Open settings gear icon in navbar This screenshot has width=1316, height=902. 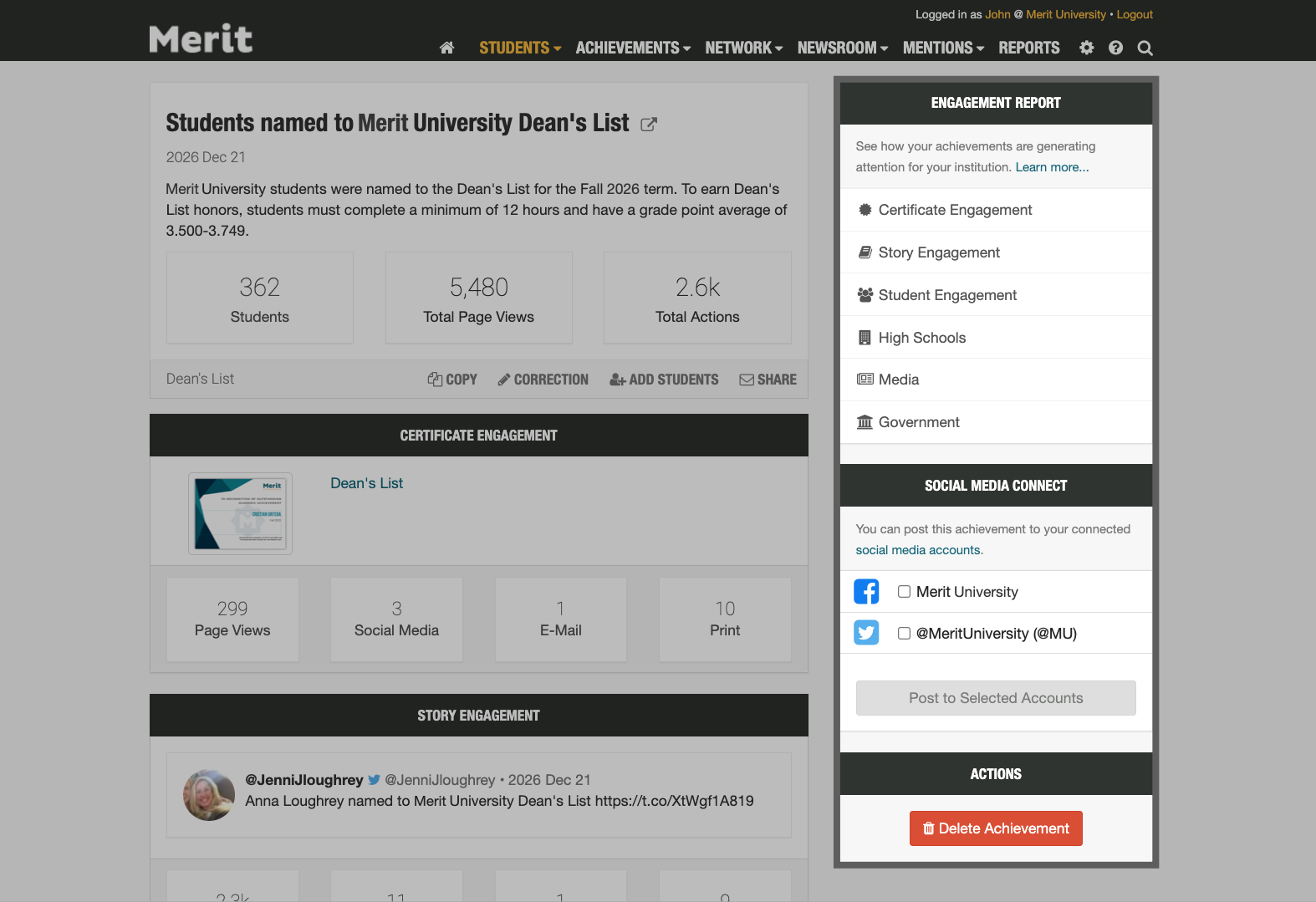[1086, 48]
